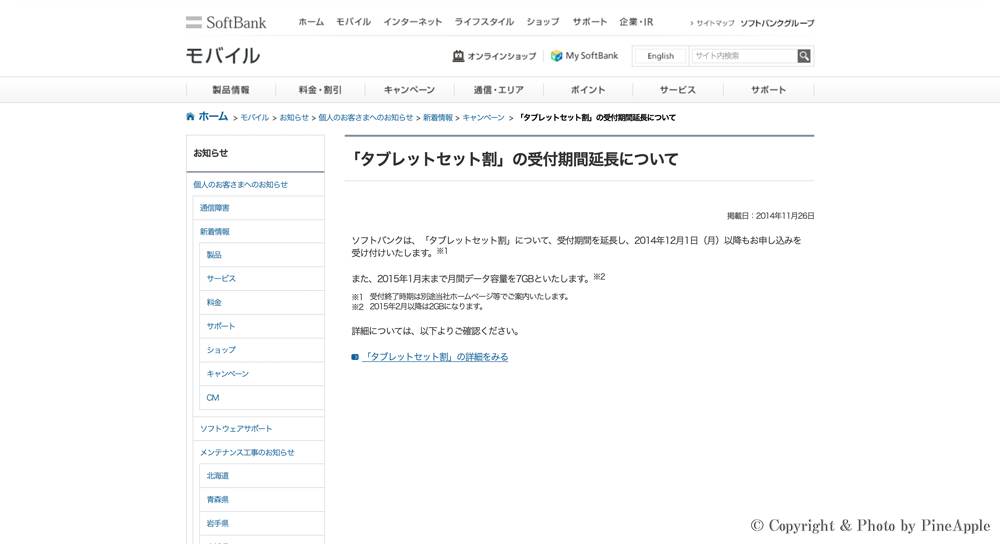
Task: Open 製品 in sidebar
Action: [x=214, y=254]
